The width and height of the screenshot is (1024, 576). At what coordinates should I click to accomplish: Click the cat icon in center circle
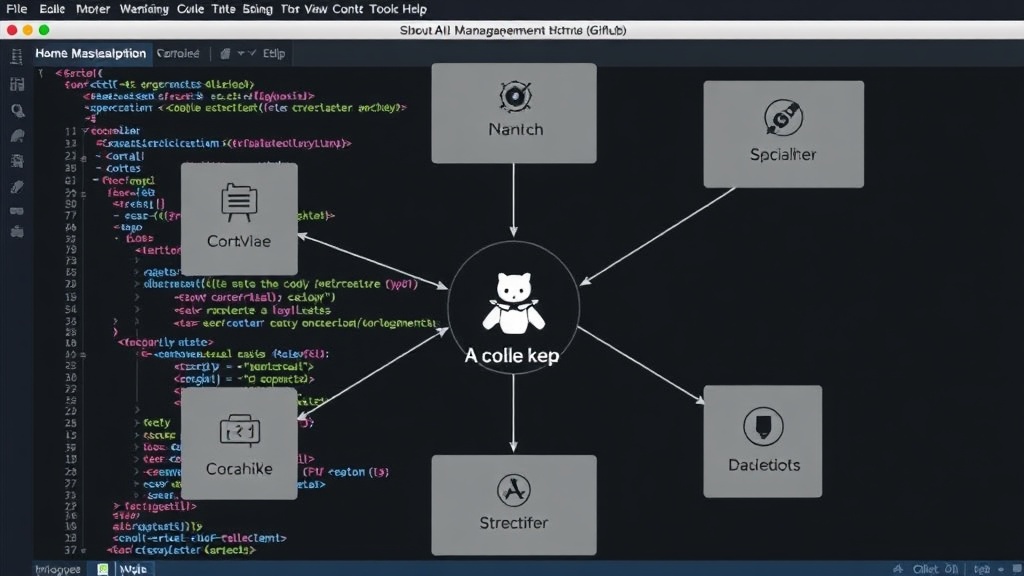514,303
